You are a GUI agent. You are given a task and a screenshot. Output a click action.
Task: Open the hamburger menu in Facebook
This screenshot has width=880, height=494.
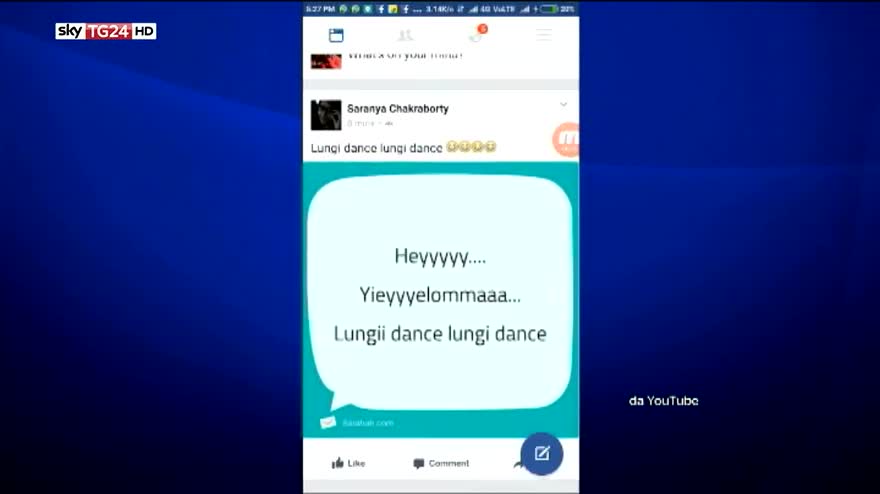(x=543, y=35)
